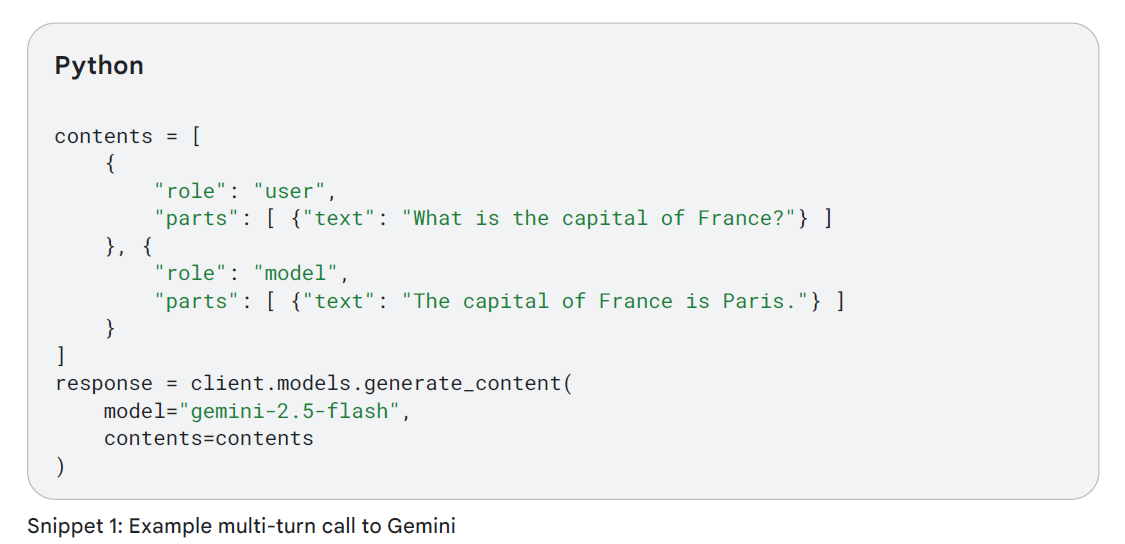
Task: Click the Python heading of the code block
Action: [x=99, y=66]
